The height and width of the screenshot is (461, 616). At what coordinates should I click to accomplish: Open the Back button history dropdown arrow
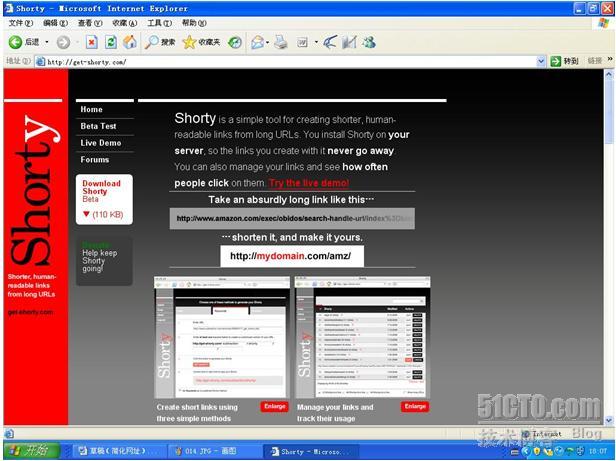pos(47,42)
